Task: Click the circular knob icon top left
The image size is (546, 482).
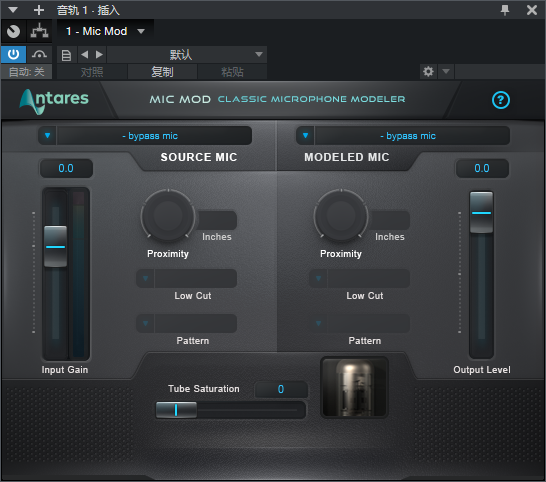Action: (13, 31)
